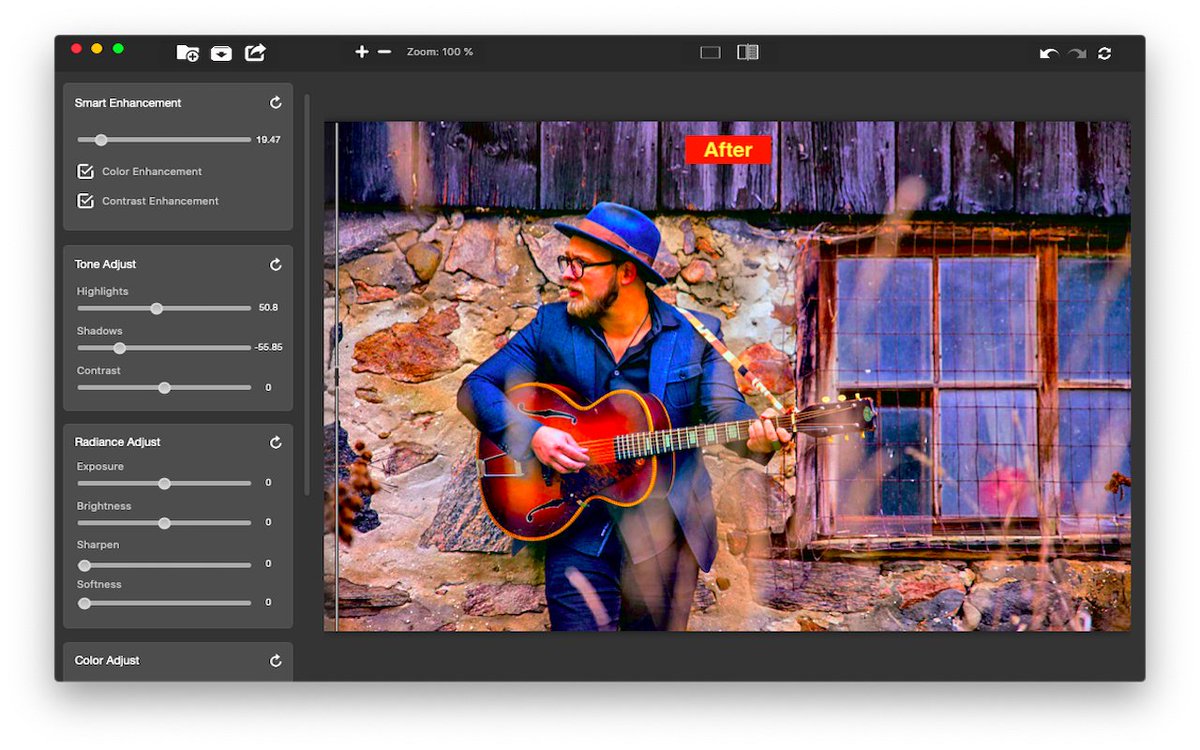Click the Smart Enhancement value 19.47
The height and width of the screenshot is (750, 1200).
click(x=268, y=140)
